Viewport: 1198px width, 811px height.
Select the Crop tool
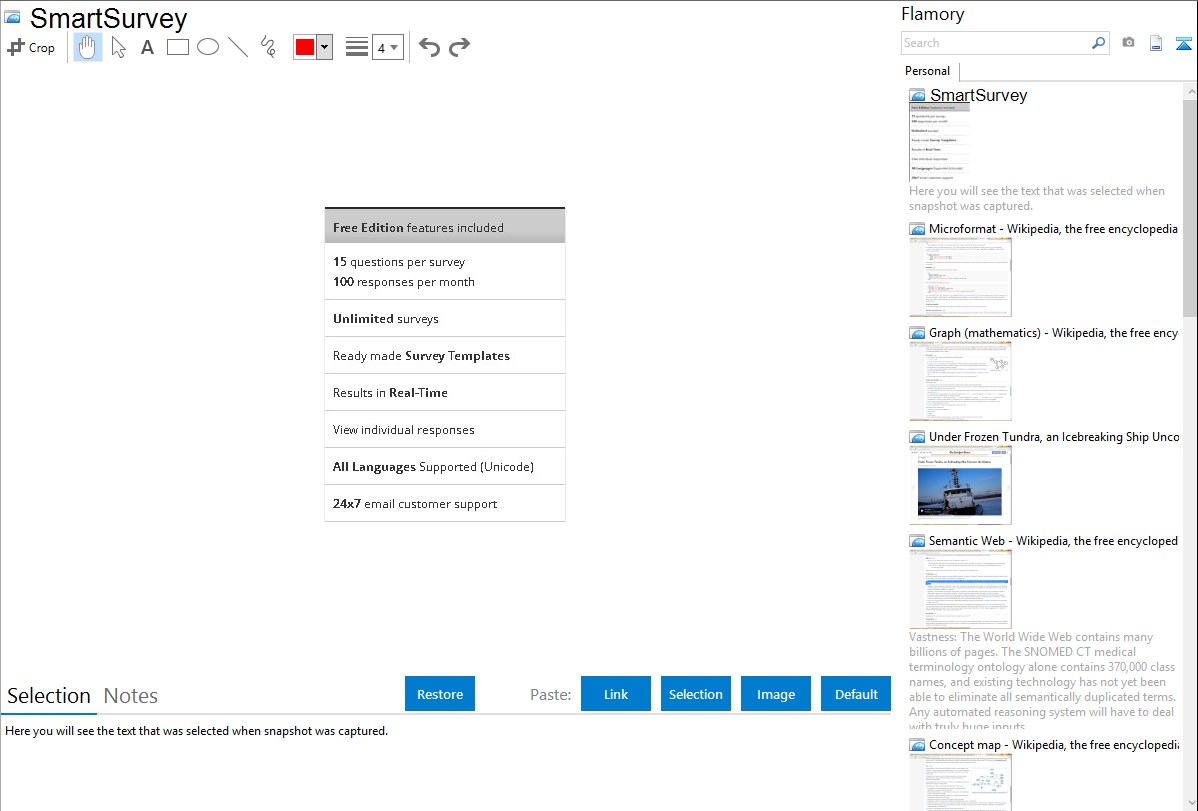click(31, 47)
